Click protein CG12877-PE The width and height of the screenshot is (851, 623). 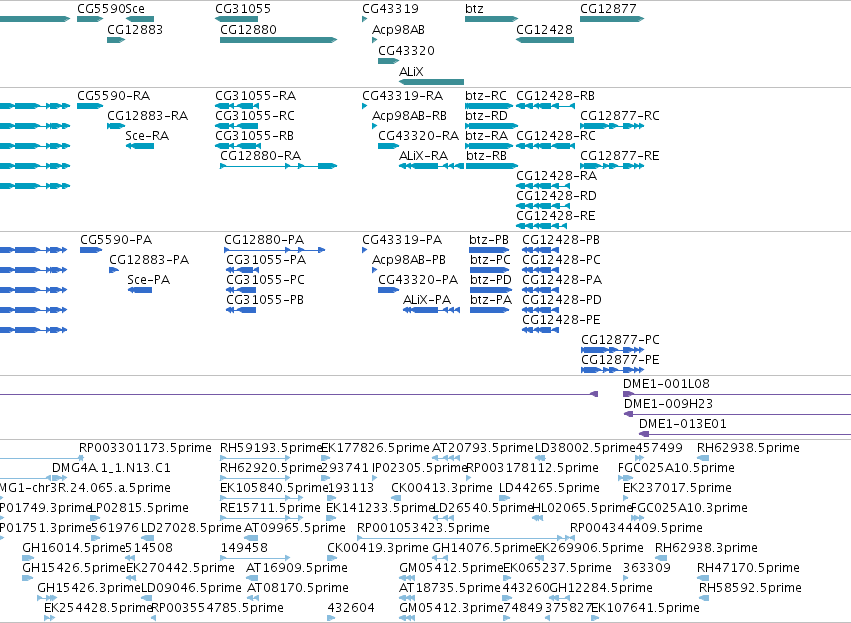[x=620, y=360]
